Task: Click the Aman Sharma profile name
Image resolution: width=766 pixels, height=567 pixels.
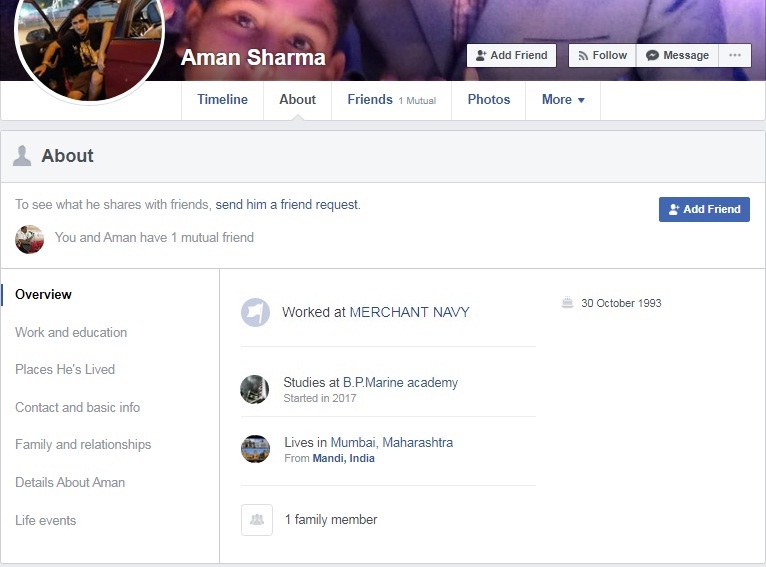Action: 253,58
